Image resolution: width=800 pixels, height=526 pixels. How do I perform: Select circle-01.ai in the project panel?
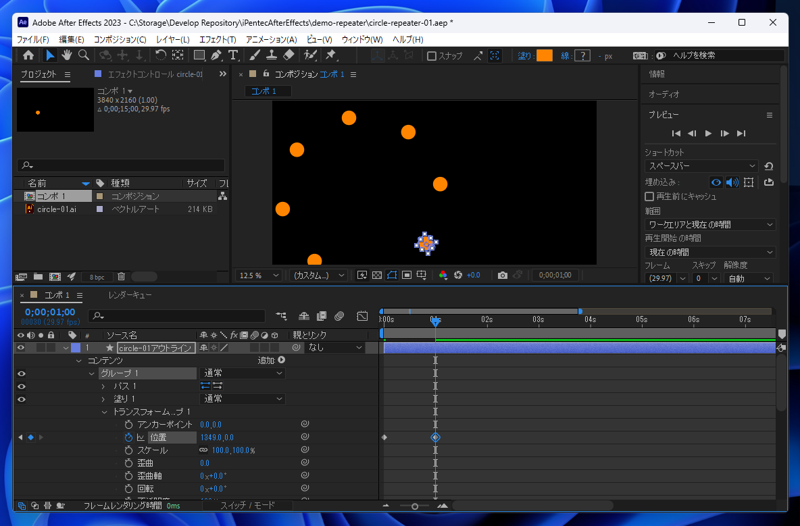tap(57, 210)
